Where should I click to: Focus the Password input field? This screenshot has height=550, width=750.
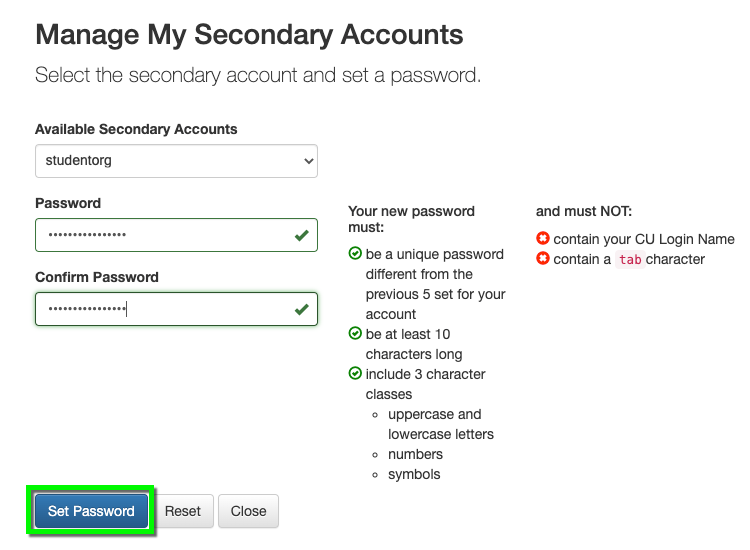point(160,236)
